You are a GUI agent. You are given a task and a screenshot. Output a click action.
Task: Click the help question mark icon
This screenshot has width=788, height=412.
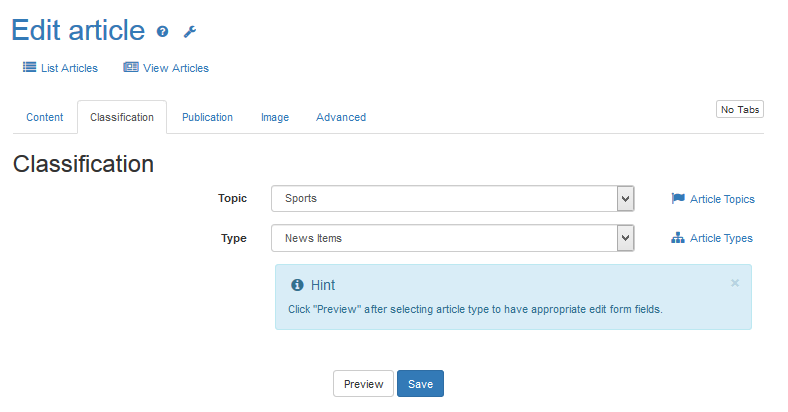(x=163, y=32)
